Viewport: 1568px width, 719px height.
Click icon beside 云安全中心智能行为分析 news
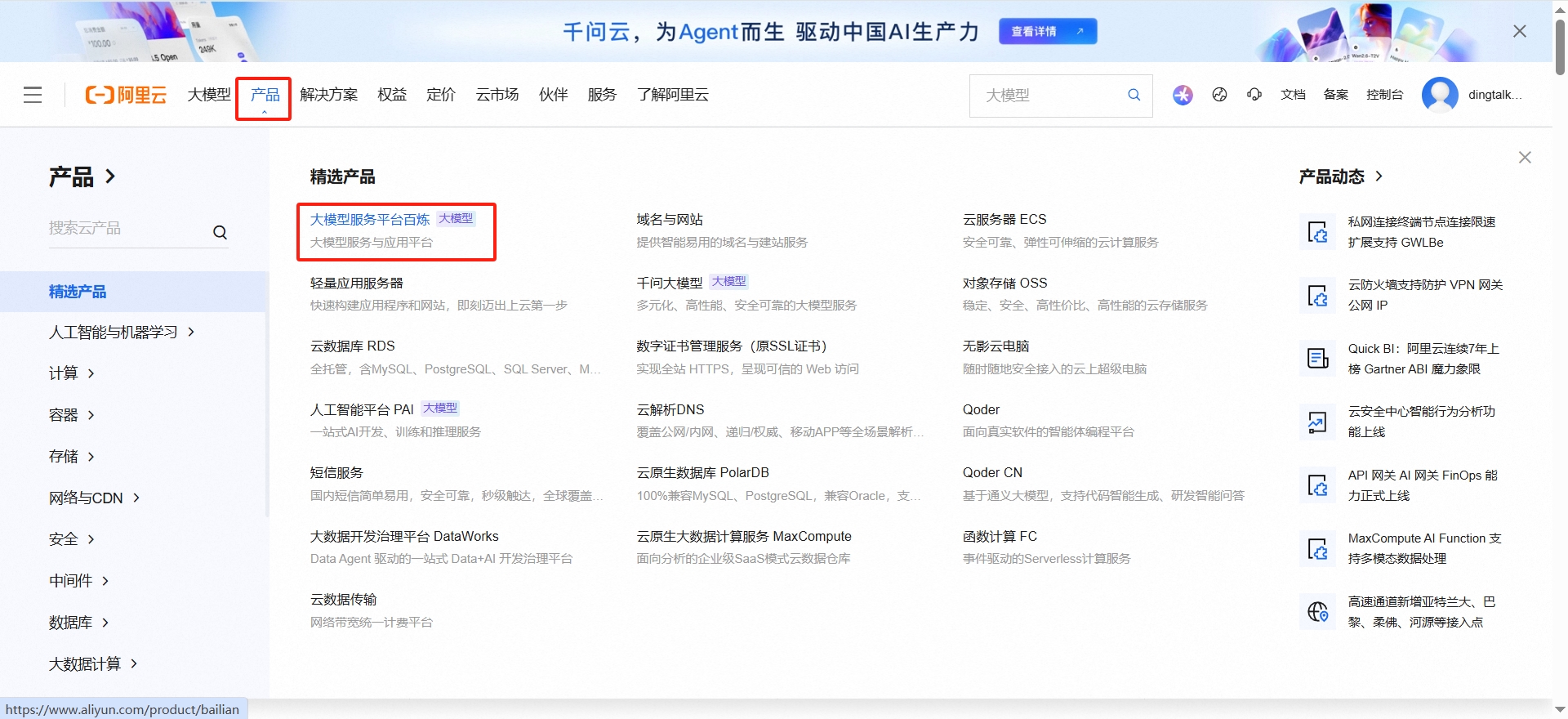click(1317, 422)
